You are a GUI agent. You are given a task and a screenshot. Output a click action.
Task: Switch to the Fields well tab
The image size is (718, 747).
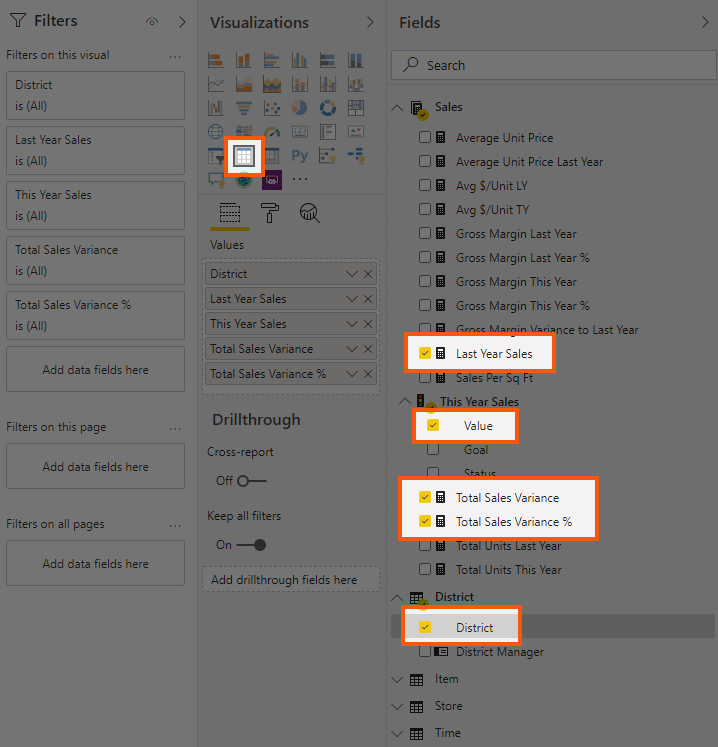click(230, 213)
